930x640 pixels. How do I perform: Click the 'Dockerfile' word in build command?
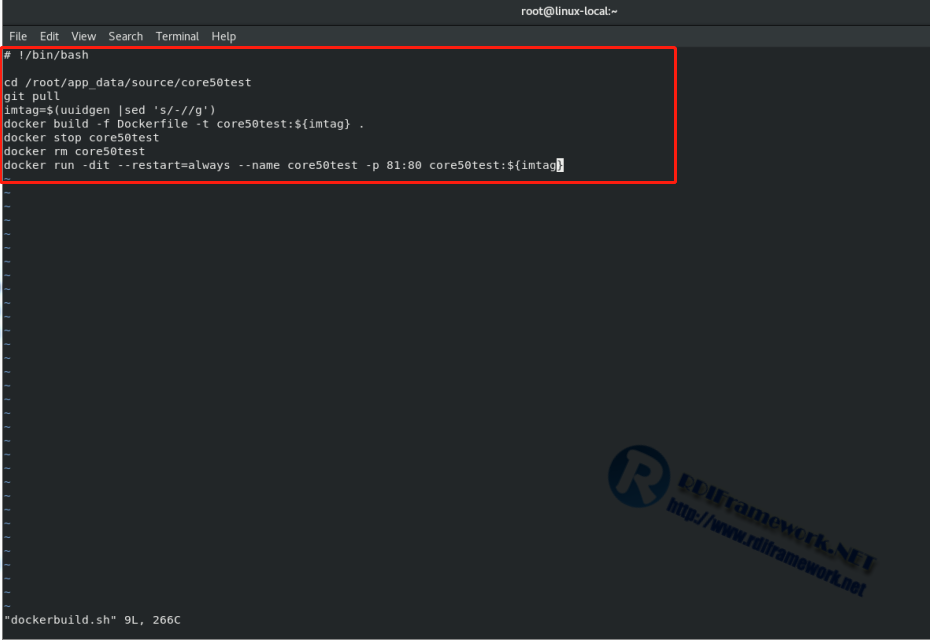(x=152, y=124)
